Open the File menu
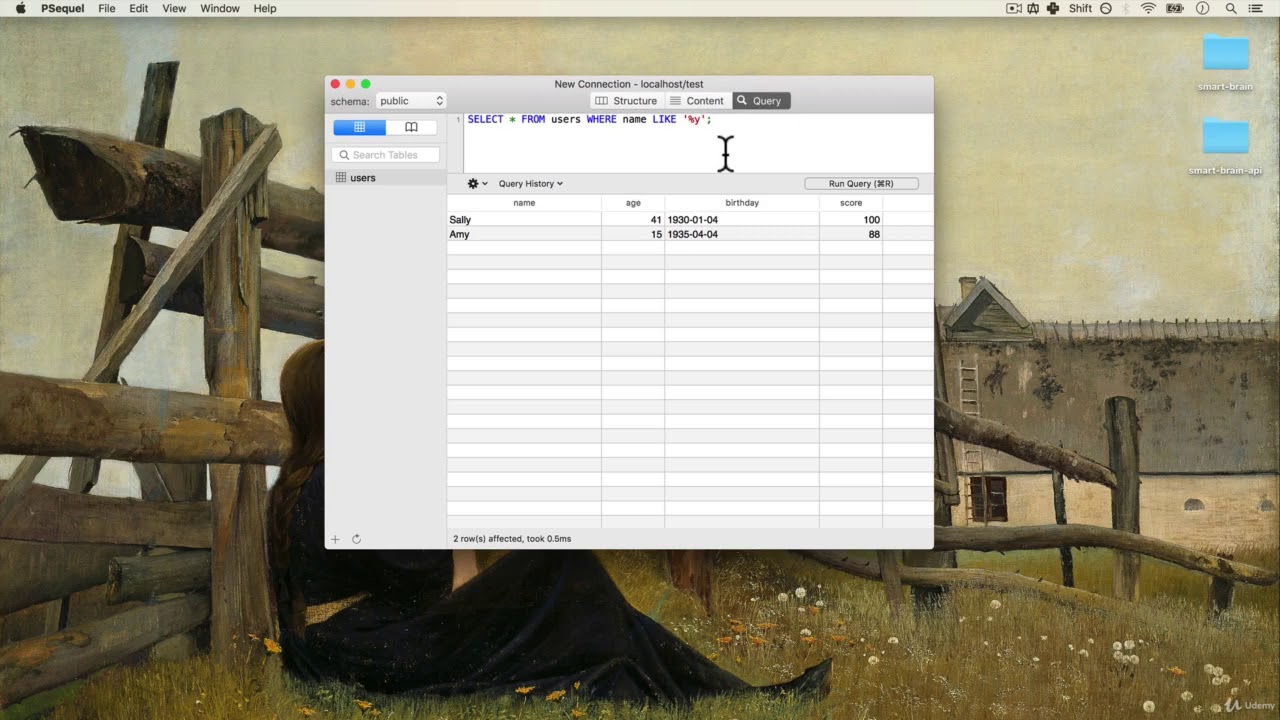The image size is (1280, 720). (x=107, y=8)
